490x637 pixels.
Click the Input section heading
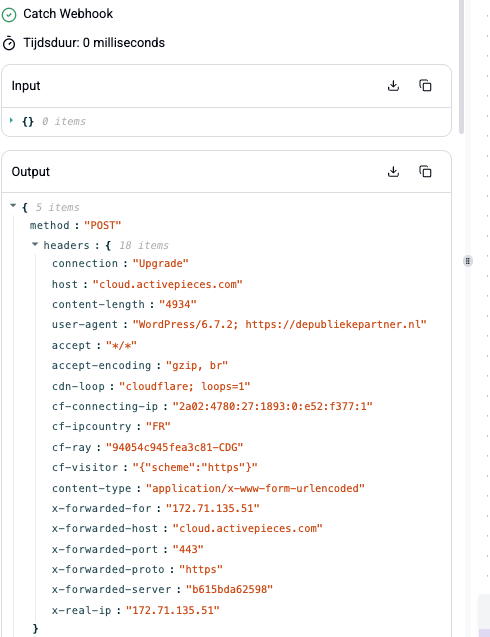[26, 86]
